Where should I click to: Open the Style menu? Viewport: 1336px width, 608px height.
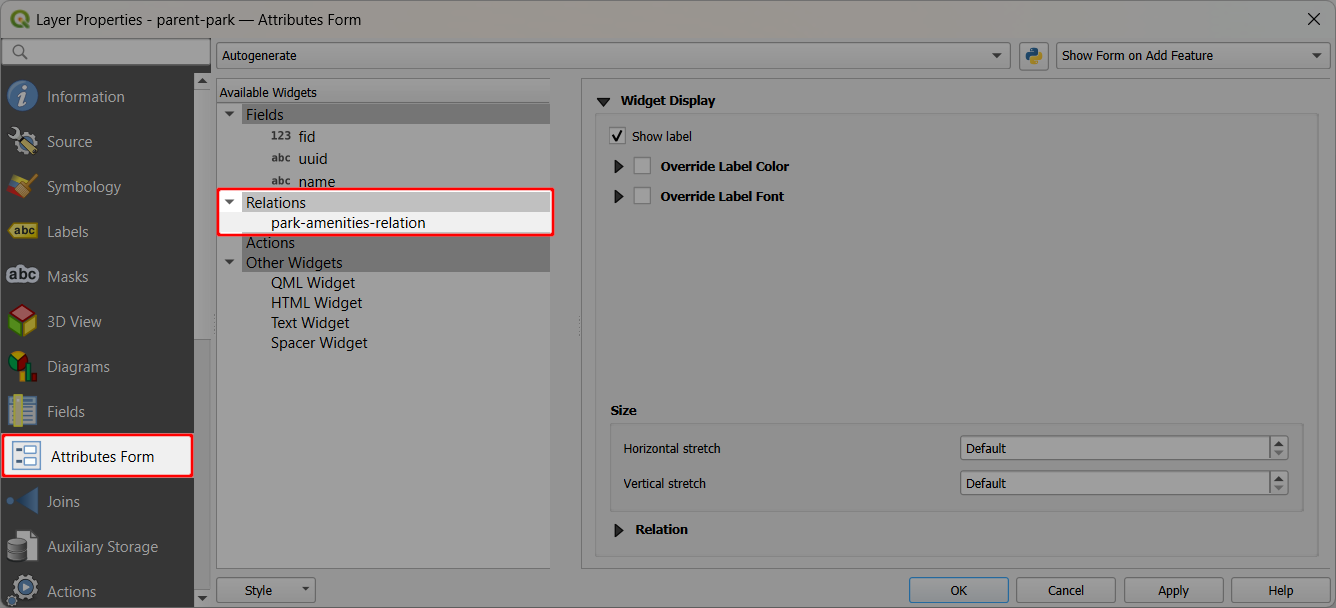(x=265, y=590)
